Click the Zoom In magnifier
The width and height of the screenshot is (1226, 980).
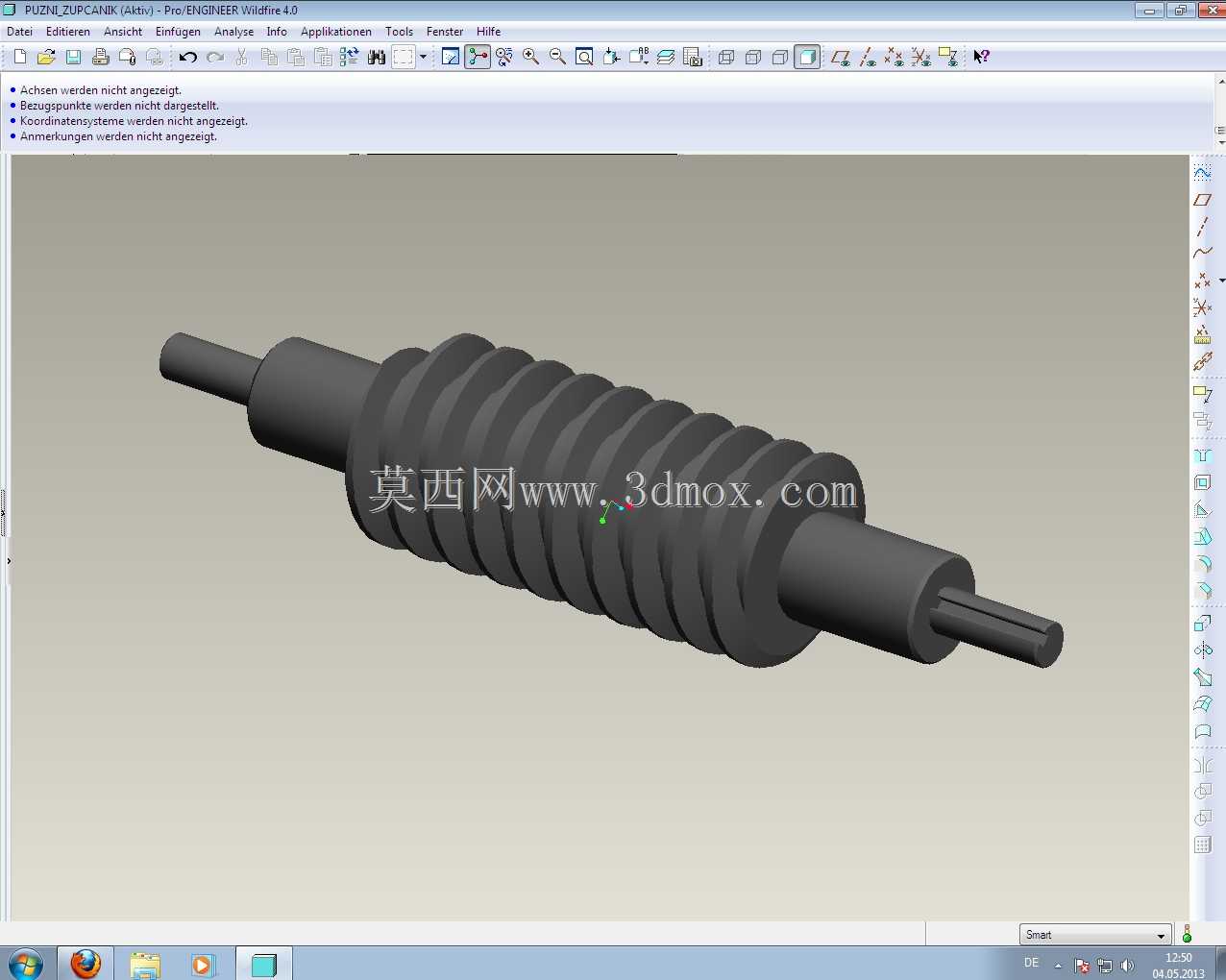click(530, 57)
